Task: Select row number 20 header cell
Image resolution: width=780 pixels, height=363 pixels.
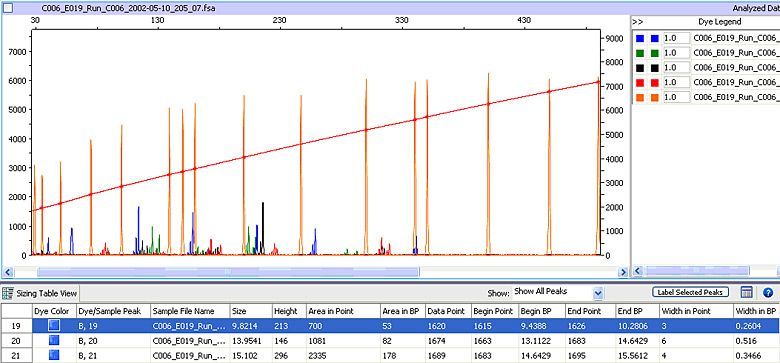Action: click(x=16, y=341)
